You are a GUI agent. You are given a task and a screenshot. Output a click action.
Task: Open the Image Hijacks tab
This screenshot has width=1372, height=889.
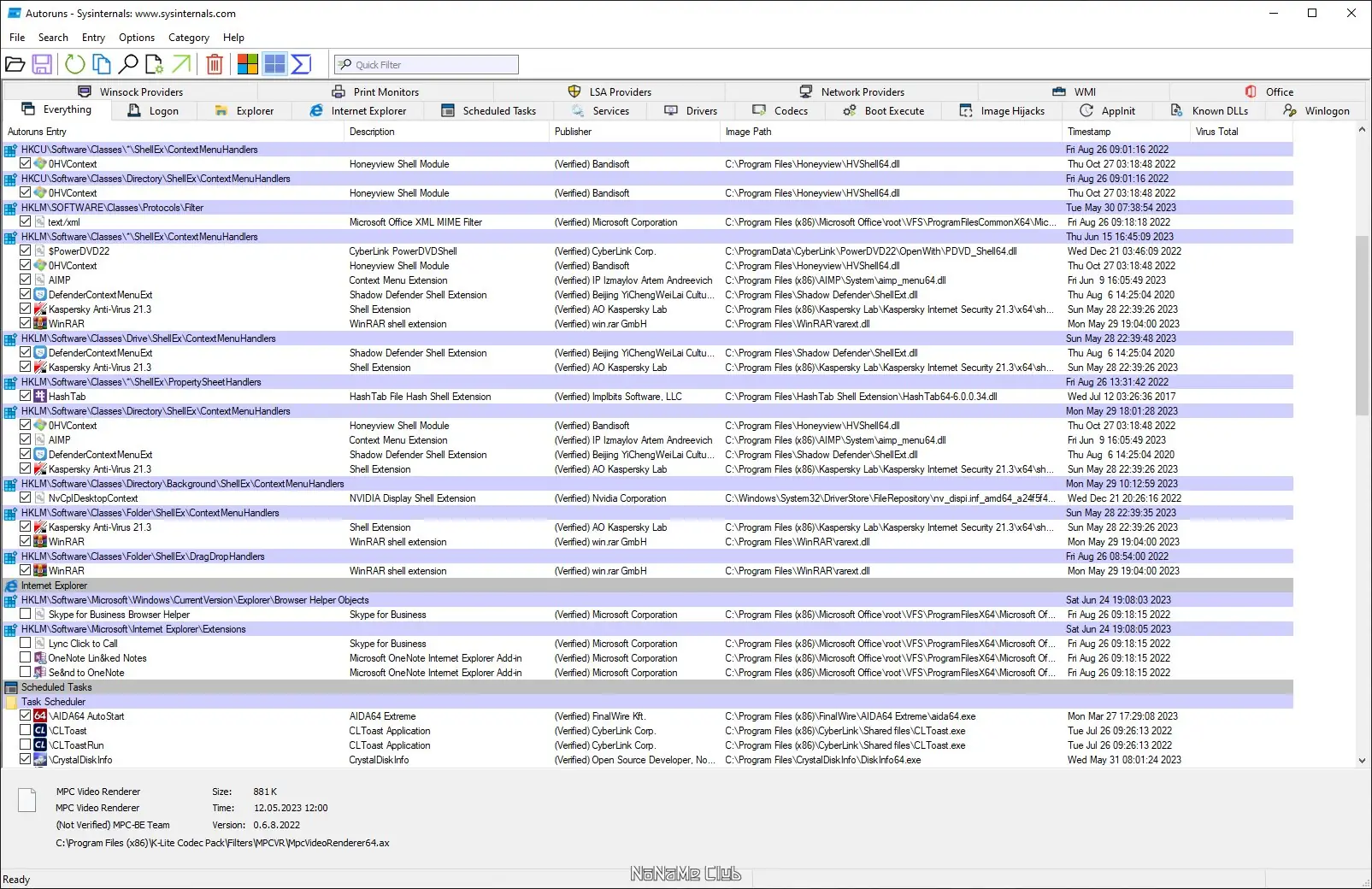coord(1003,111)
